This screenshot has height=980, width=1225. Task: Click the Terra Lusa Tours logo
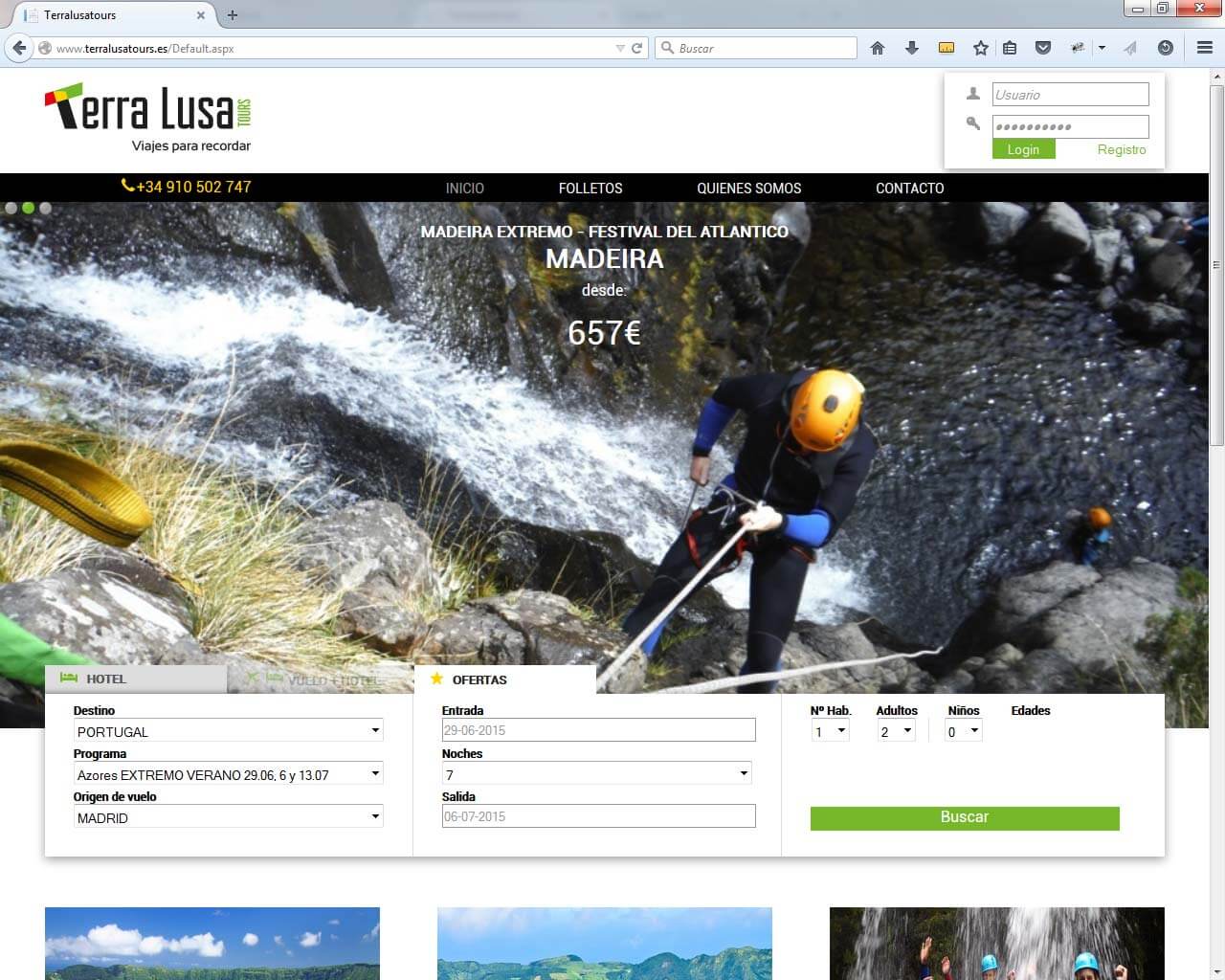tap(148, 119)
